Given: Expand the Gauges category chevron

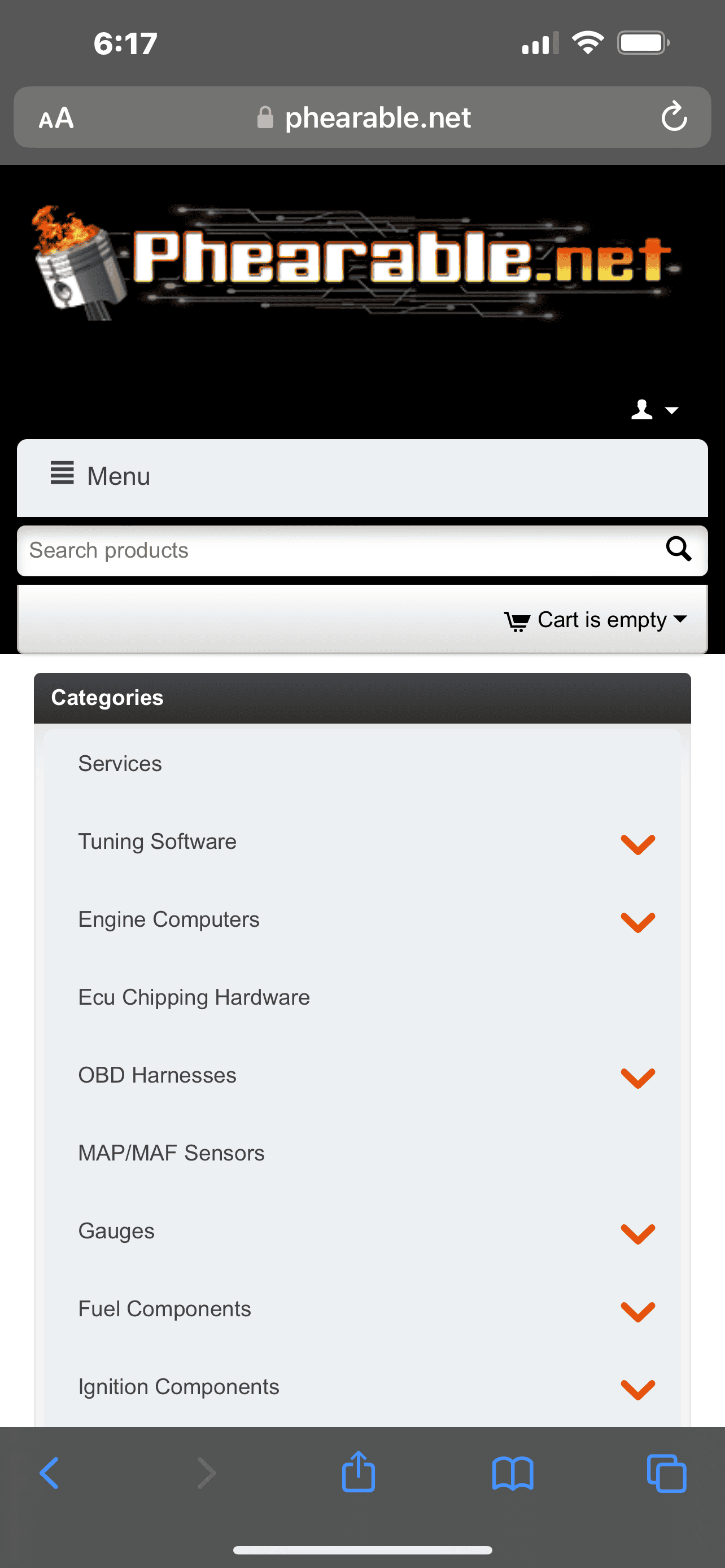Looking at the screenshot, I should click(x=637, y=1233).
